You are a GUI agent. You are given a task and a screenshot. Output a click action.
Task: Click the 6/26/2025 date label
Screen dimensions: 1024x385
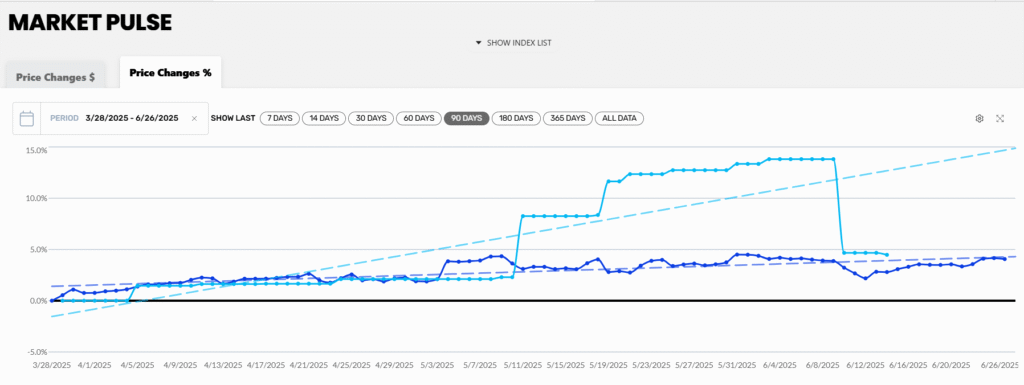(999, 366)
